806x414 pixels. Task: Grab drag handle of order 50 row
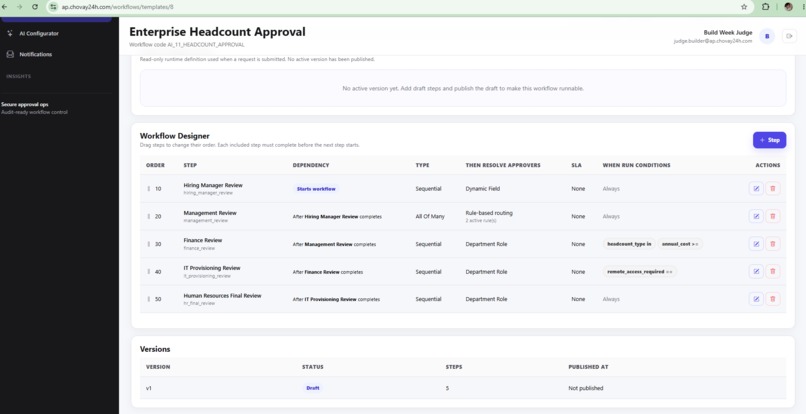point(149,299)
